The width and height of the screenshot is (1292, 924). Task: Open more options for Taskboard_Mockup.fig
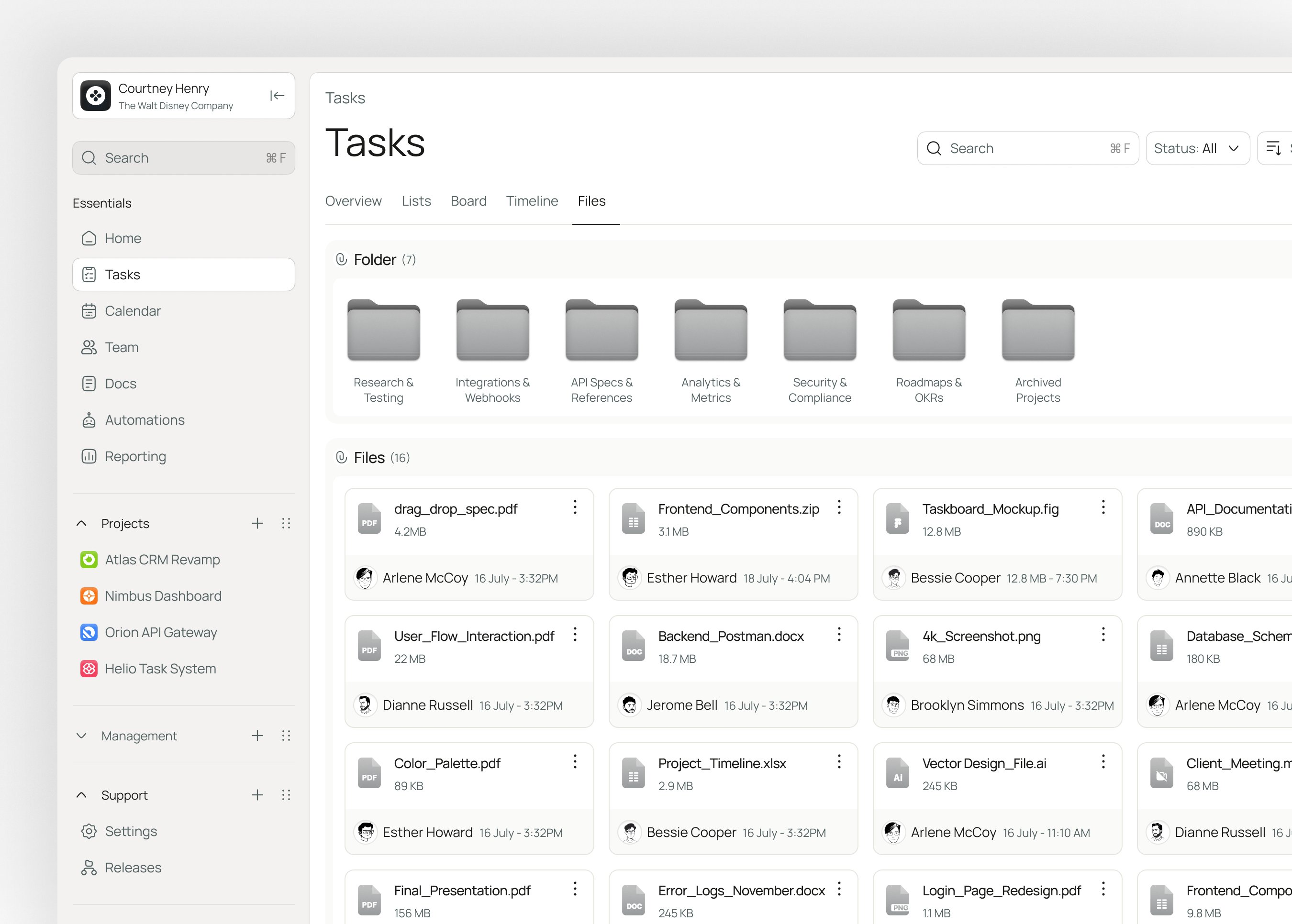1103,507
